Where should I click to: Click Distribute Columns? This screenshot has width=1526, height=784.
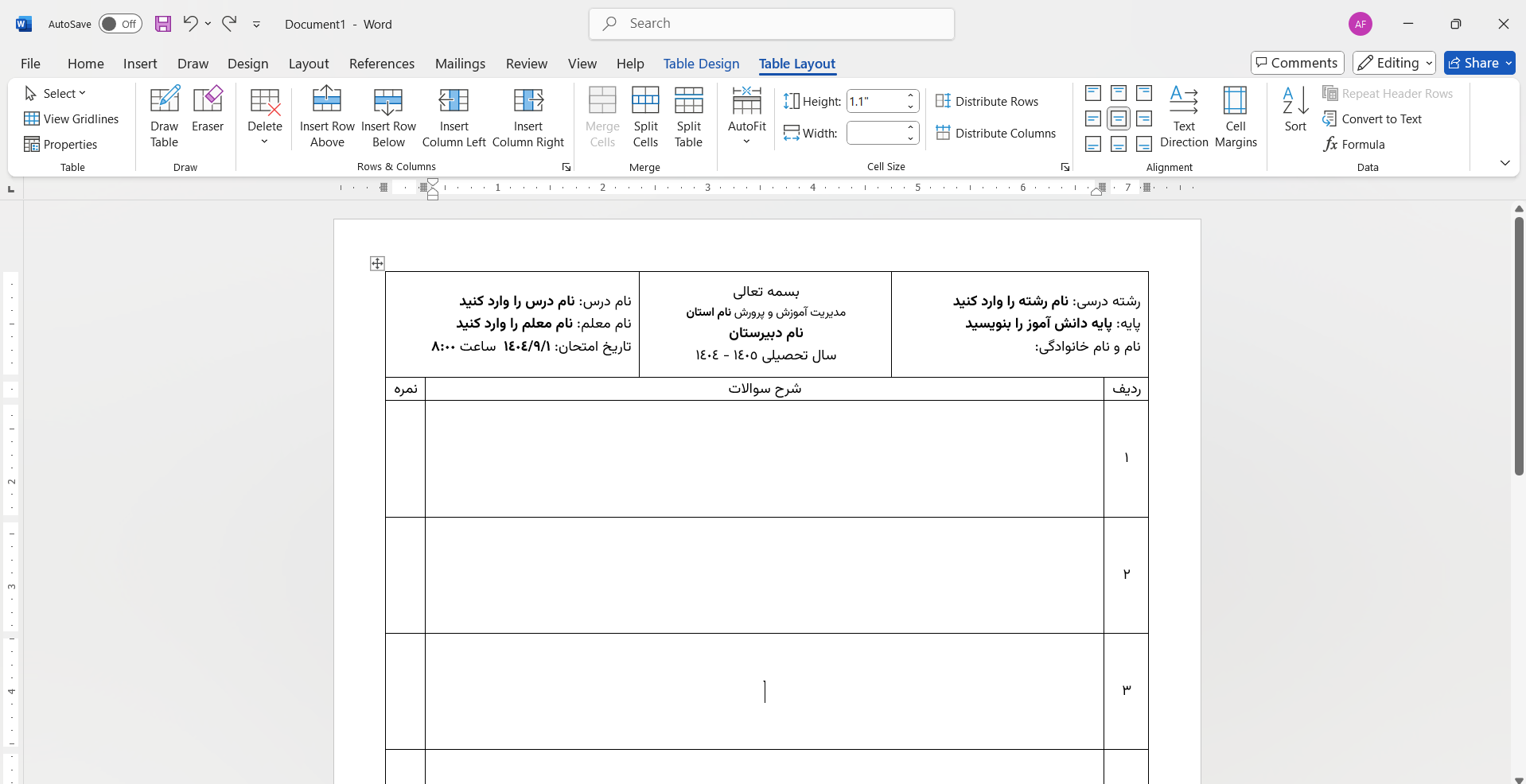(x=996, y=133)
